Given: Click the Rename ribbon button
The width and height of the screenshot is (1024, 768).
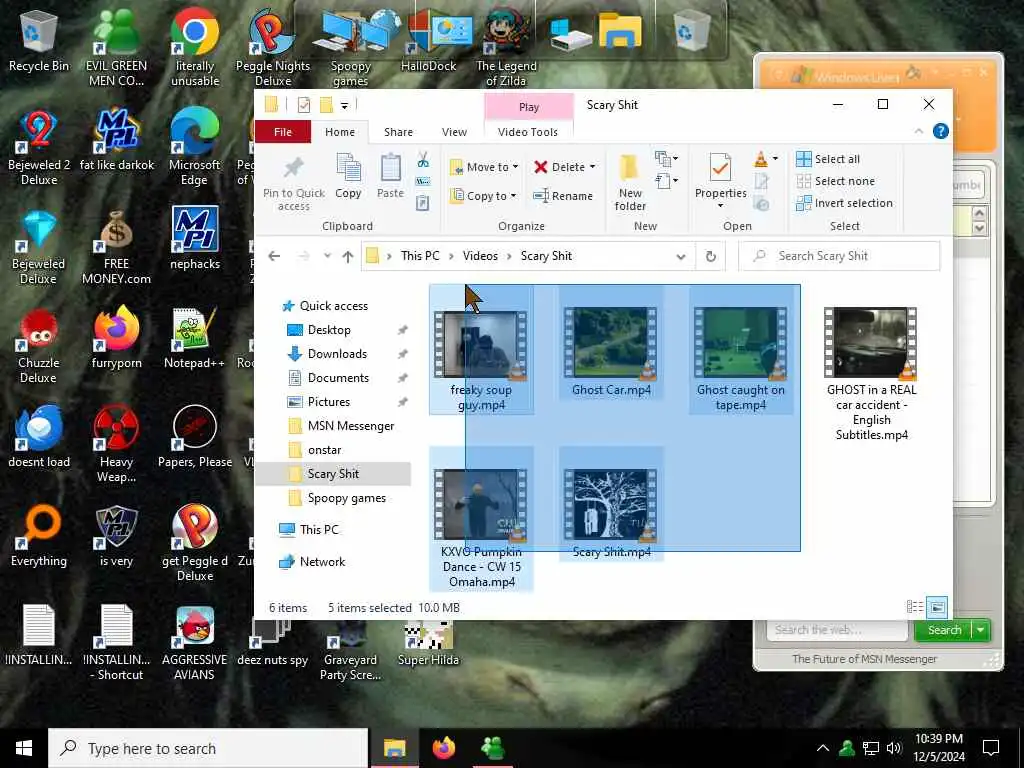Looking at the screenshot, I should (563, 196).
